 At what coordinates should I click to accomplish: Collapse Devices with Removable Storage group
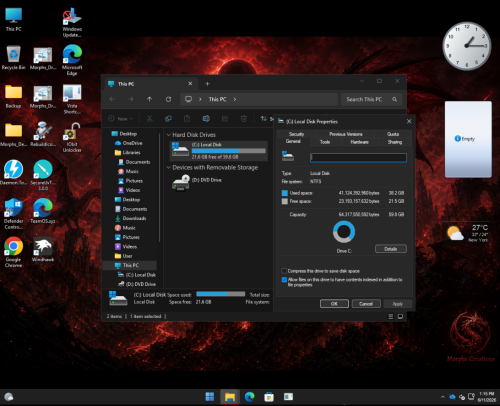click(x=169, y=168)
